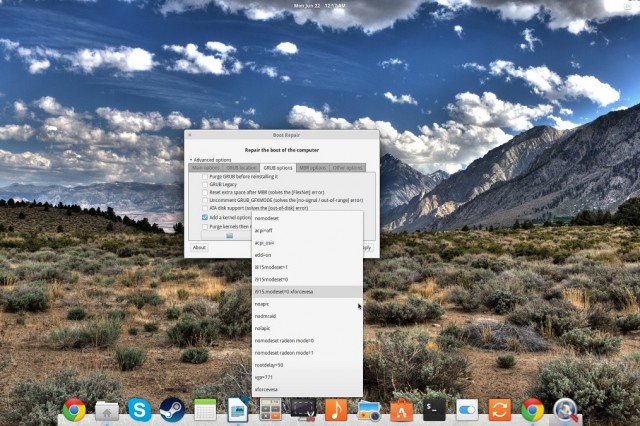Open Google Chrome from the dock
640x426 pixels.
click(x=73, y=409)
